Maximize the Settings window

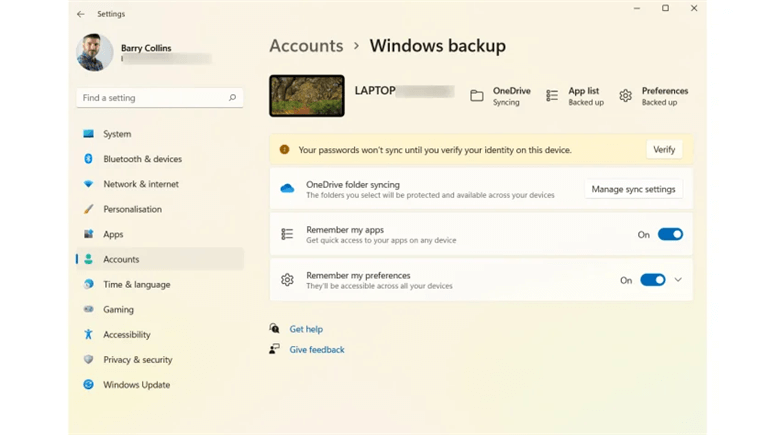(665, 8)
